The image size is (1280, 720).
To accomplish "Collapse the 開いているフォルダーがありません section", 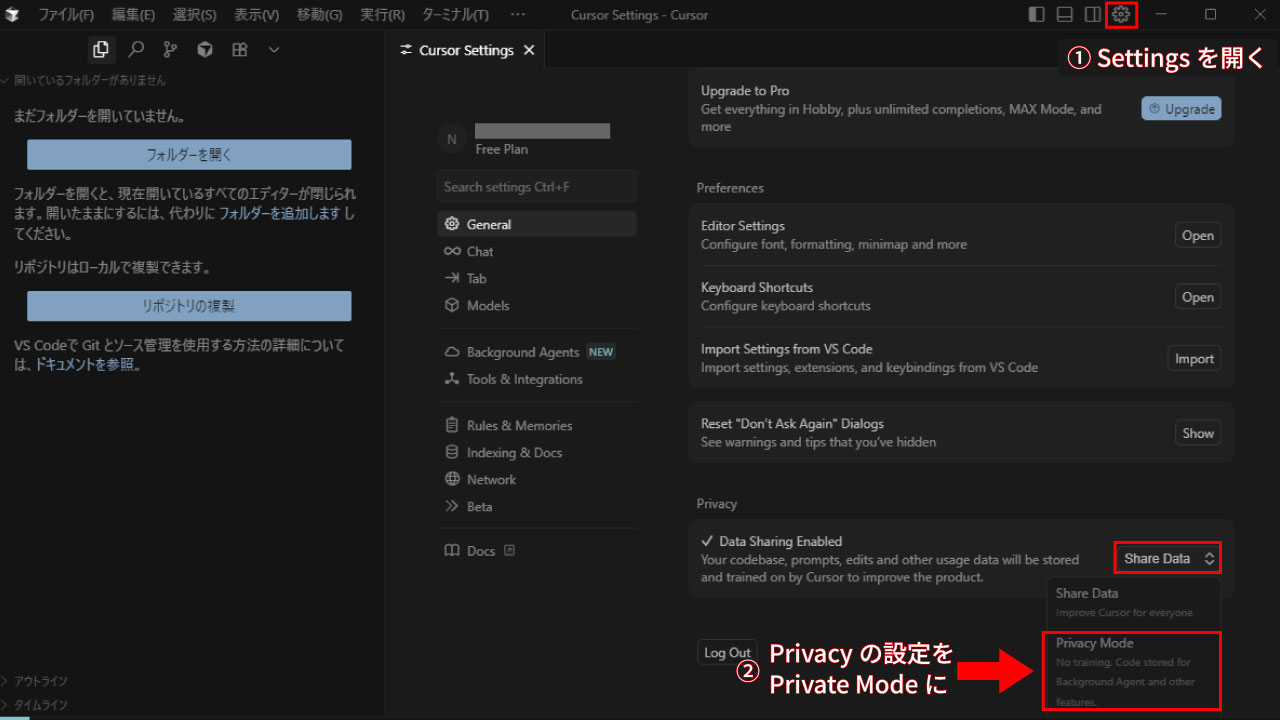I will tap(83, 80).
